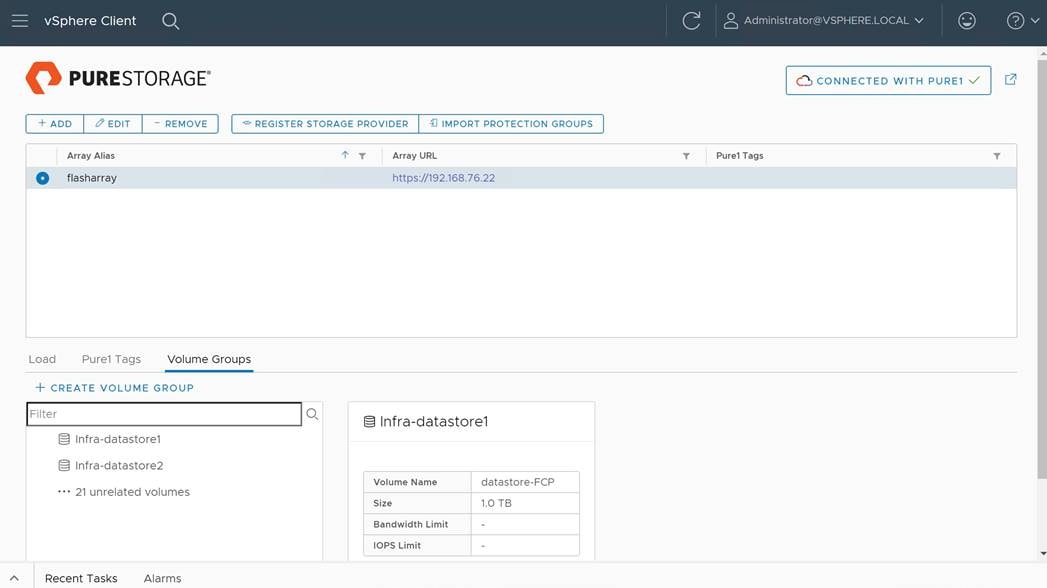Screen dimensions: 1047x588
Task: Open the help question mark menu
Action: (x=1022, y=21)
